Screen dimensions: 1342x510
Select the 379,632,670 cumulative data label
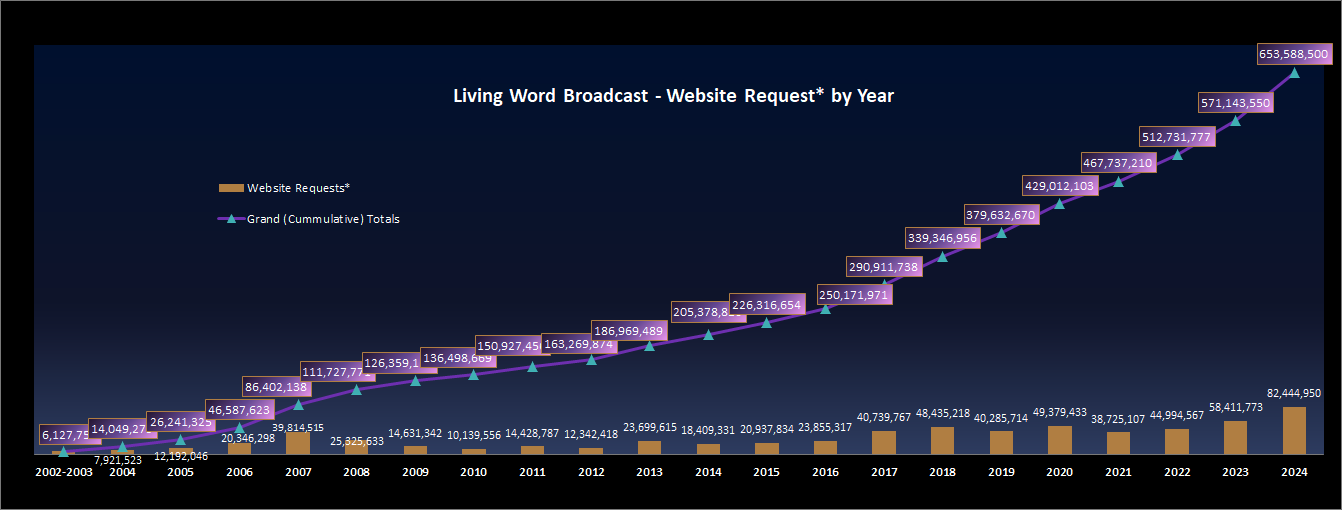coord(1001,214)
